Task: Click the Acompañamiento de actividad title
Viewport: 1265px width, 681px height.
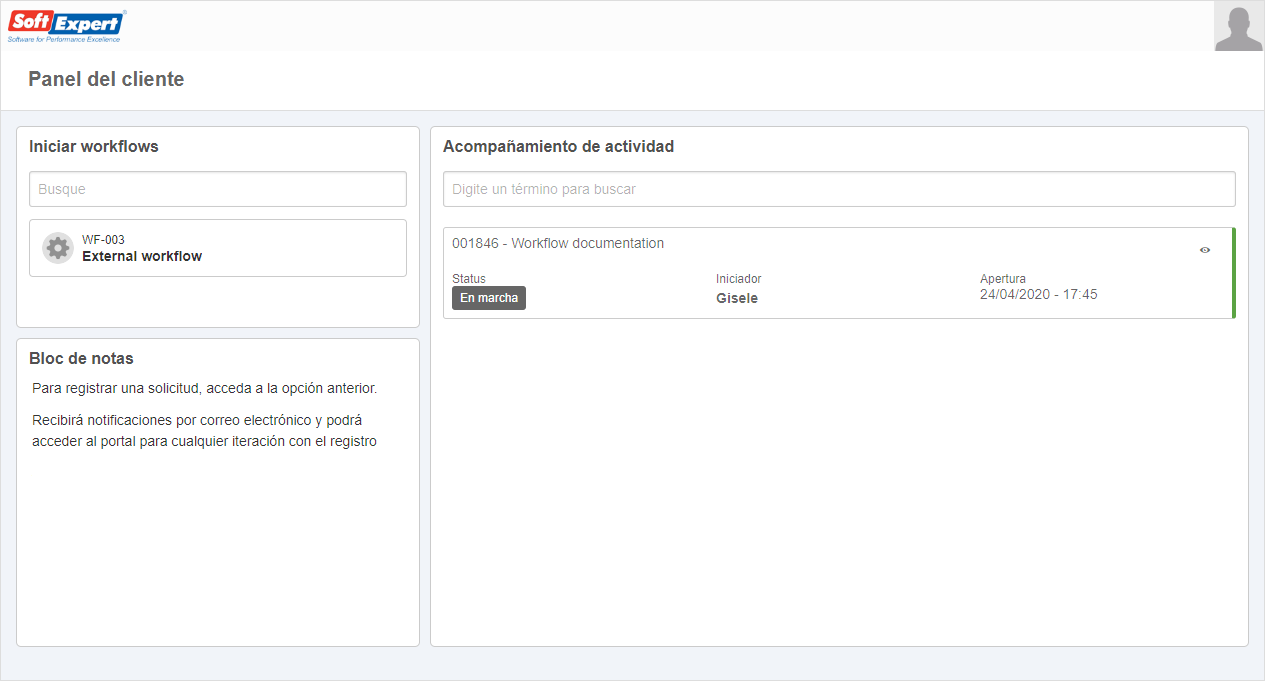Action: 558,146
